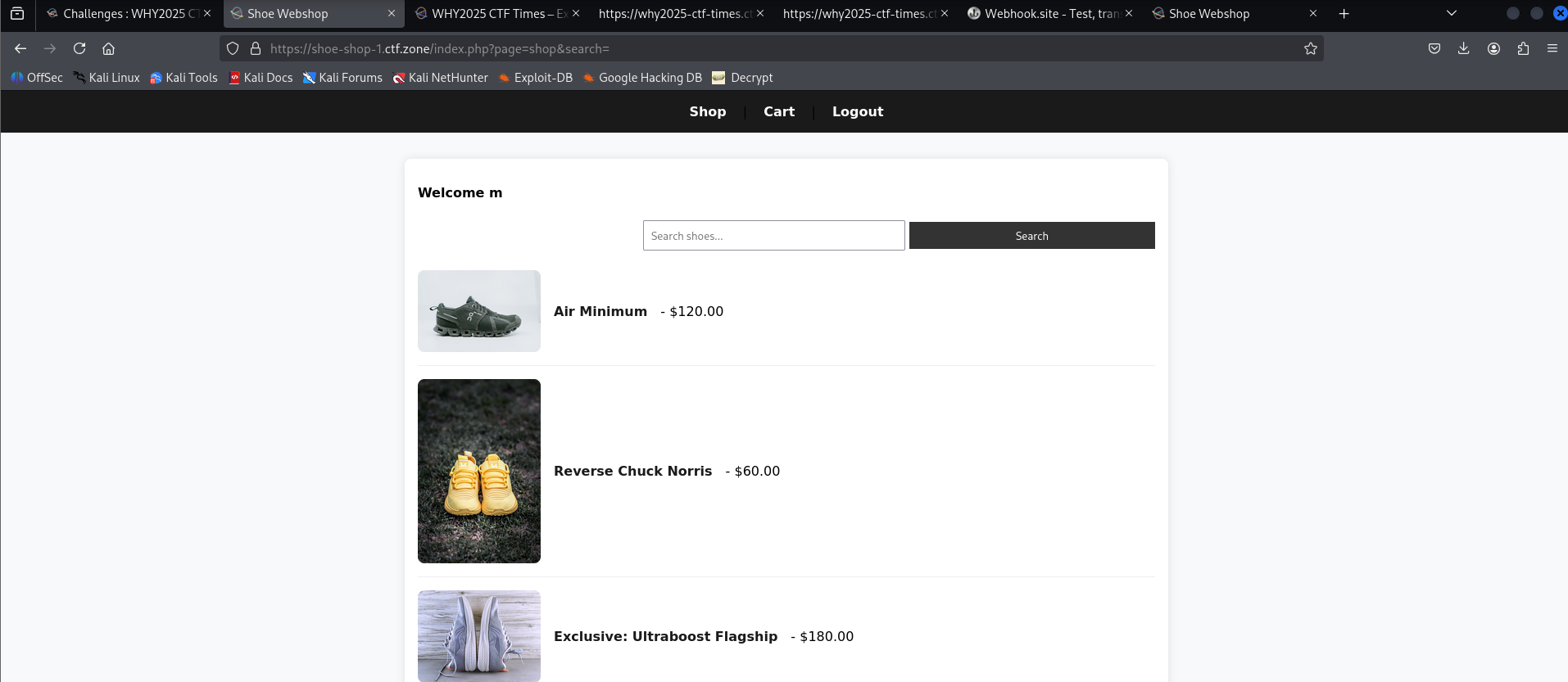Screen dimensions: 1568x682
Task: Click the Reverse Chuck Norris shoe image
Action: pos(479,471)
